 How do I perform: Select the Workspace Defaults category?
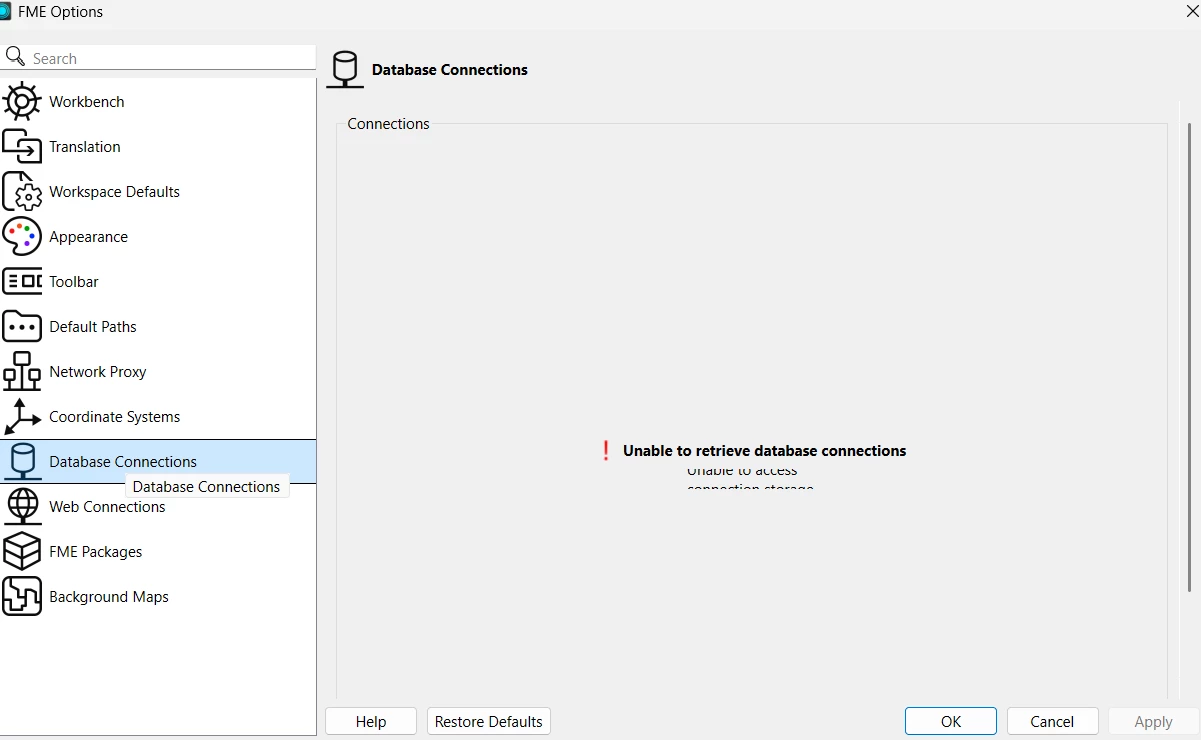158,192
